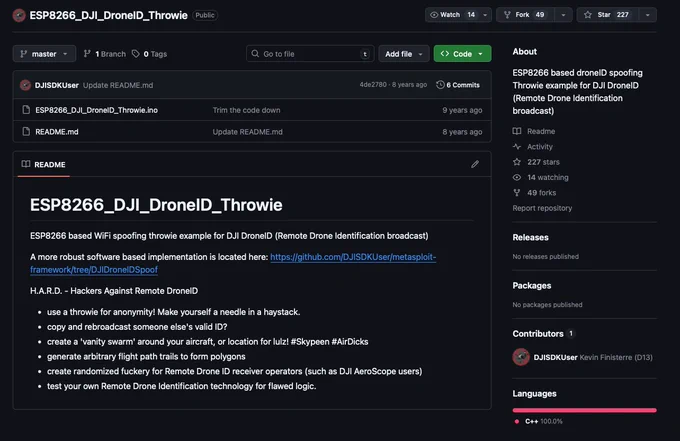Expand the Add file dropdown
The image size is (680, 441).
(x=404, y=54)
